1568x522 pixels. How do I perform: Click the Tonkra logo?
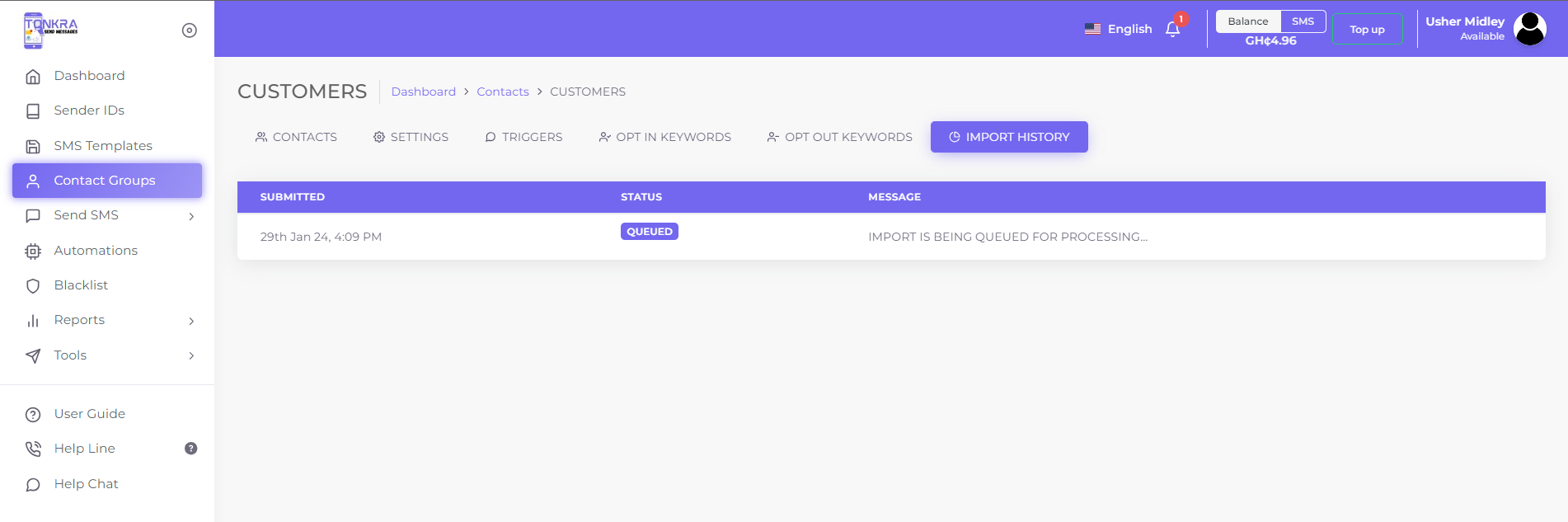(x=50, y=30)
